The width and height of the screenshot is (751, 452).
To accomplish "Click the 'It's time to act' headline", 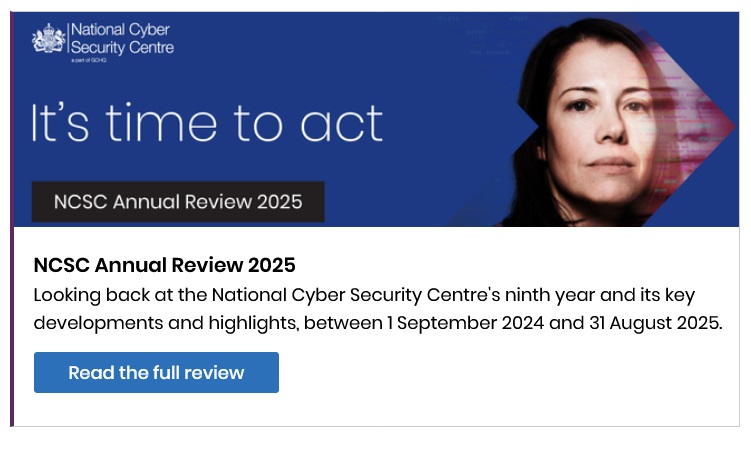I will [207, 123].
